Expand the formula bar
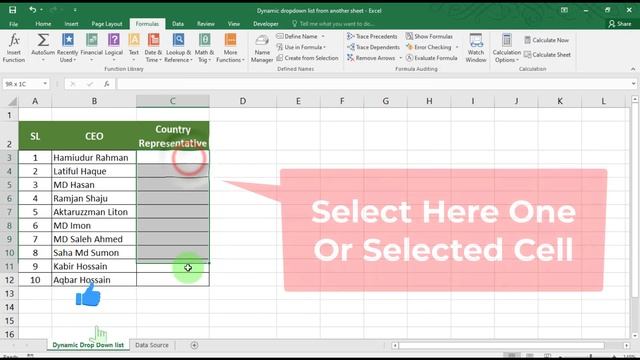640x360 pixels. click(x=633, y=84)
